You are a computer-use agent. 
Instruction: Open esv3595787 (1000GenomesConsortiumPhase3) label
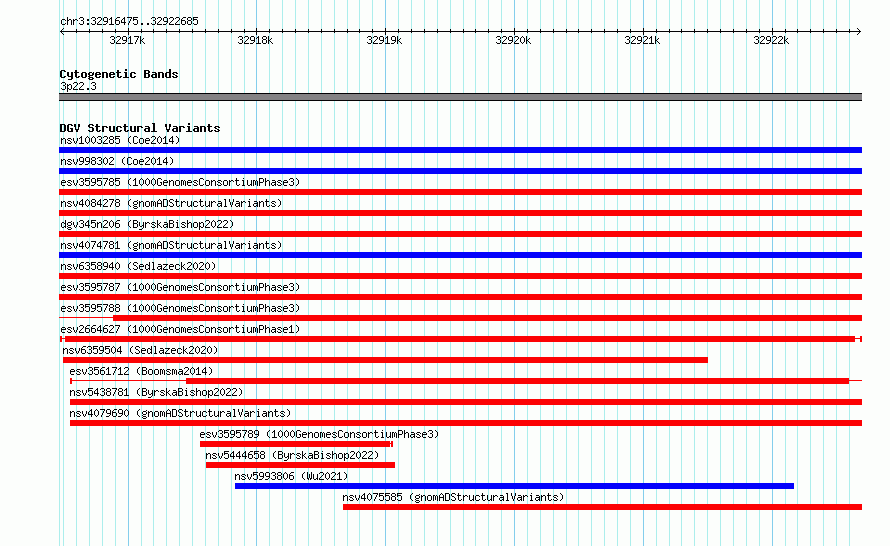click(x=180, y=287)
